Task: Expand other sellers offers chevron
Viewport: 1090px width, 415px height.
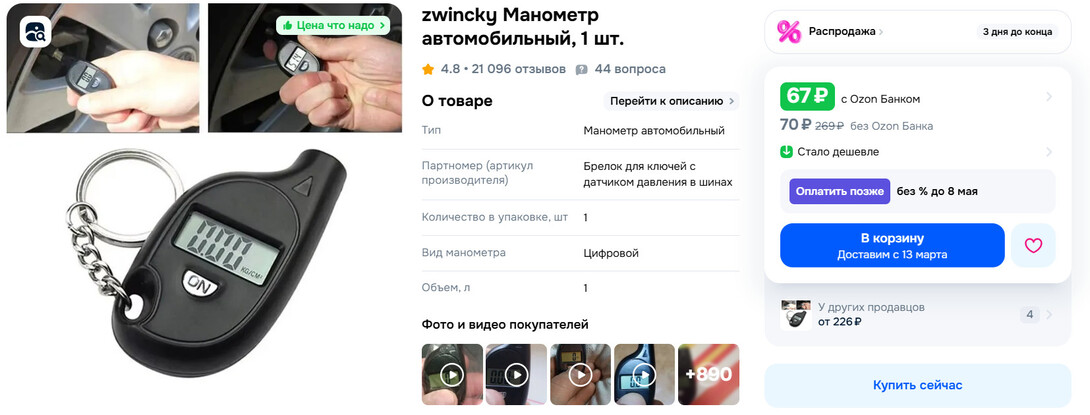Action: coord(1049,315)
